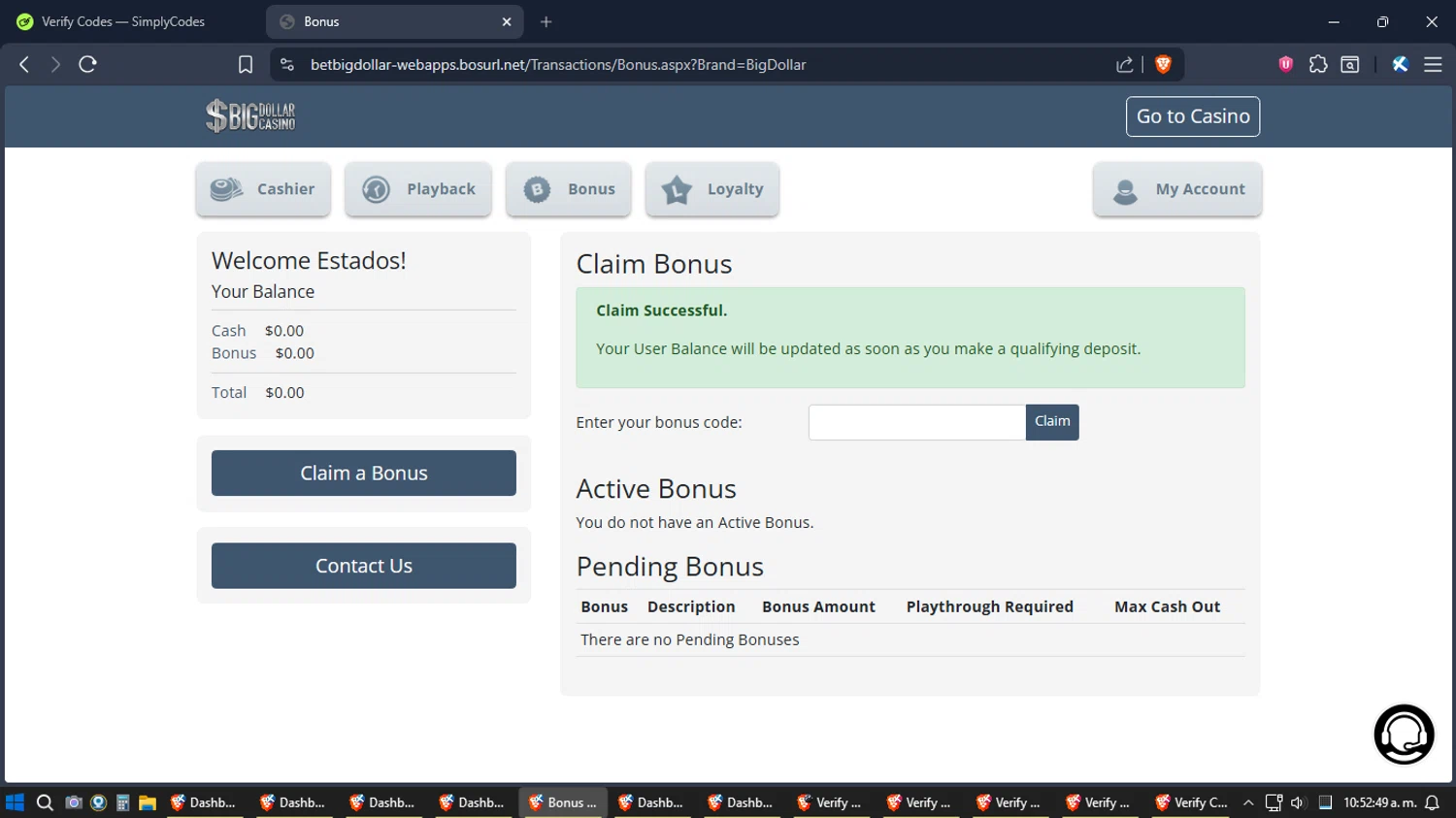
Task: Open Windows taskbar search
Action: tap(45, 802)
